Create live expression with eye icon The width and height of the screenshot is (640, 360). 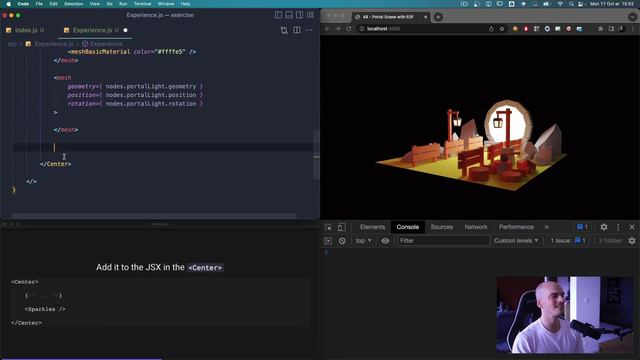[385, 241]
